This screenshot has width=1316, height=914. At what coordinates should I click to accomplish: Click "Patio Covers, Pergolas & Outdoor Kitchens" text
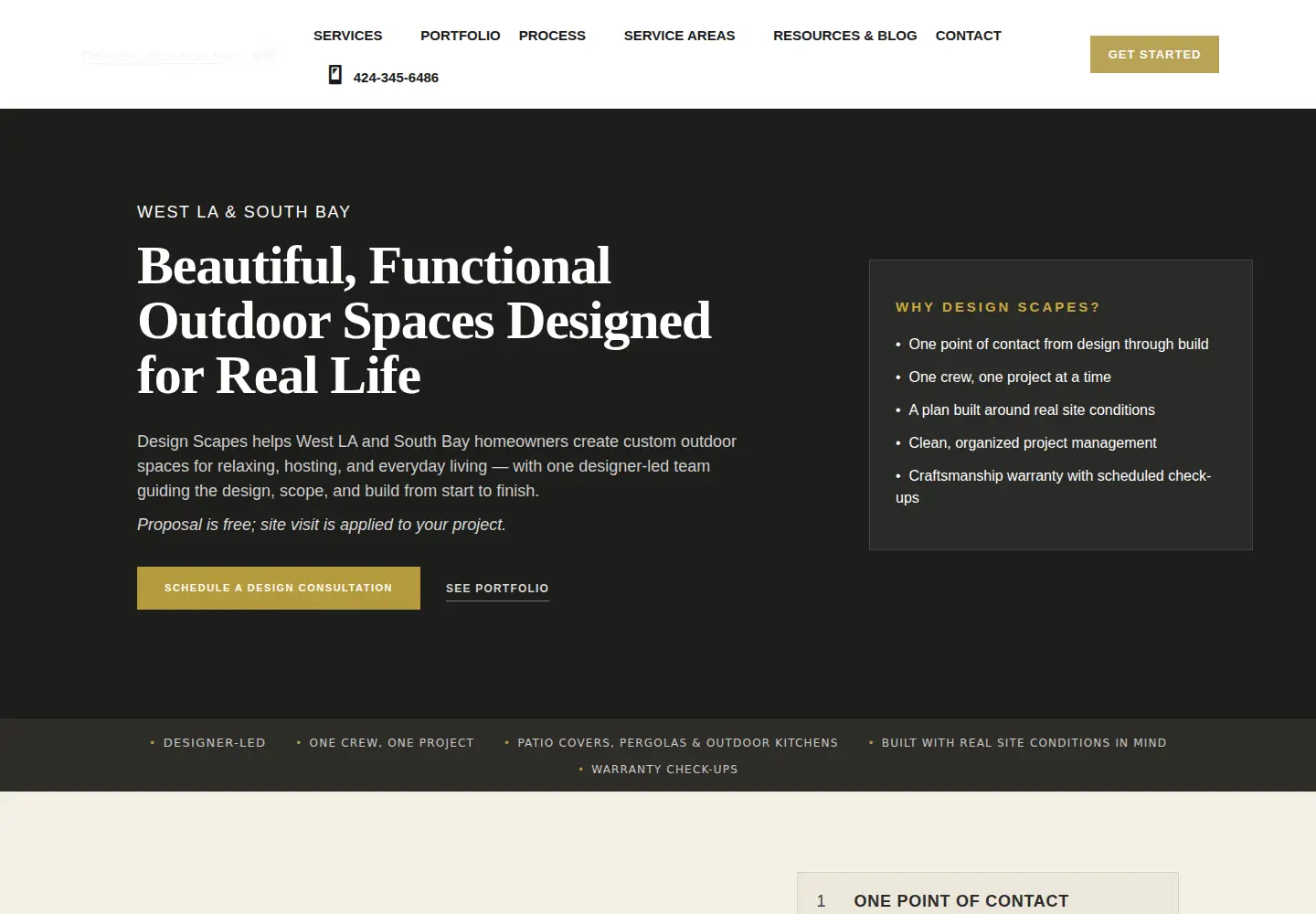678,743
